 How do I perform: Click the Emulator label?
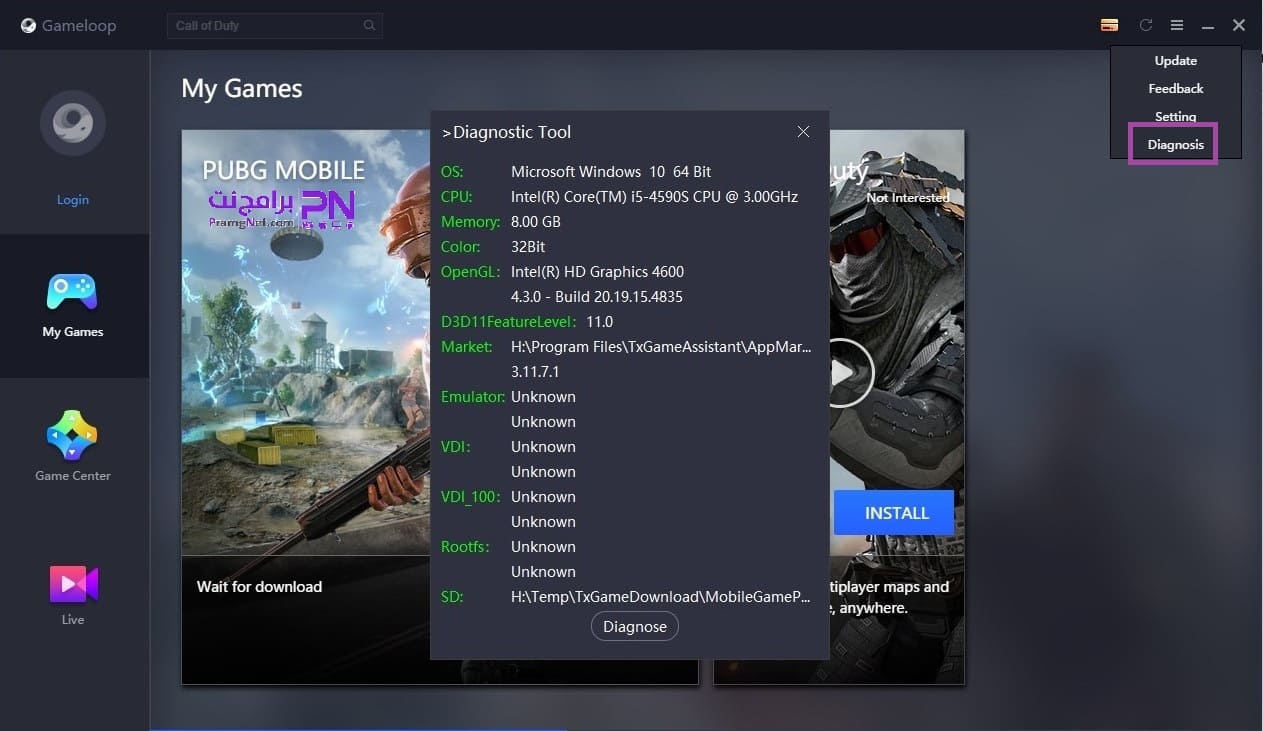tap(473, 397)
